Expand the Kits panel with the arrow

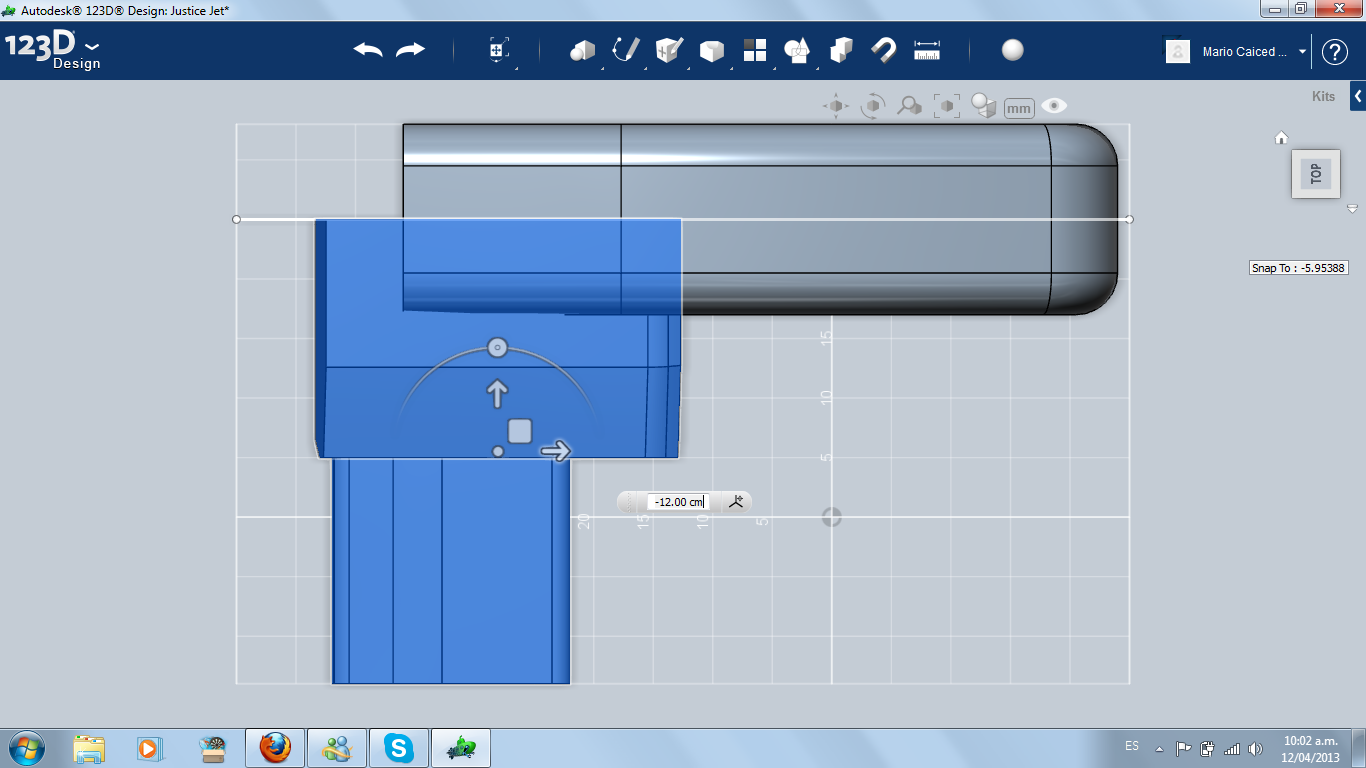point(1358,97)
